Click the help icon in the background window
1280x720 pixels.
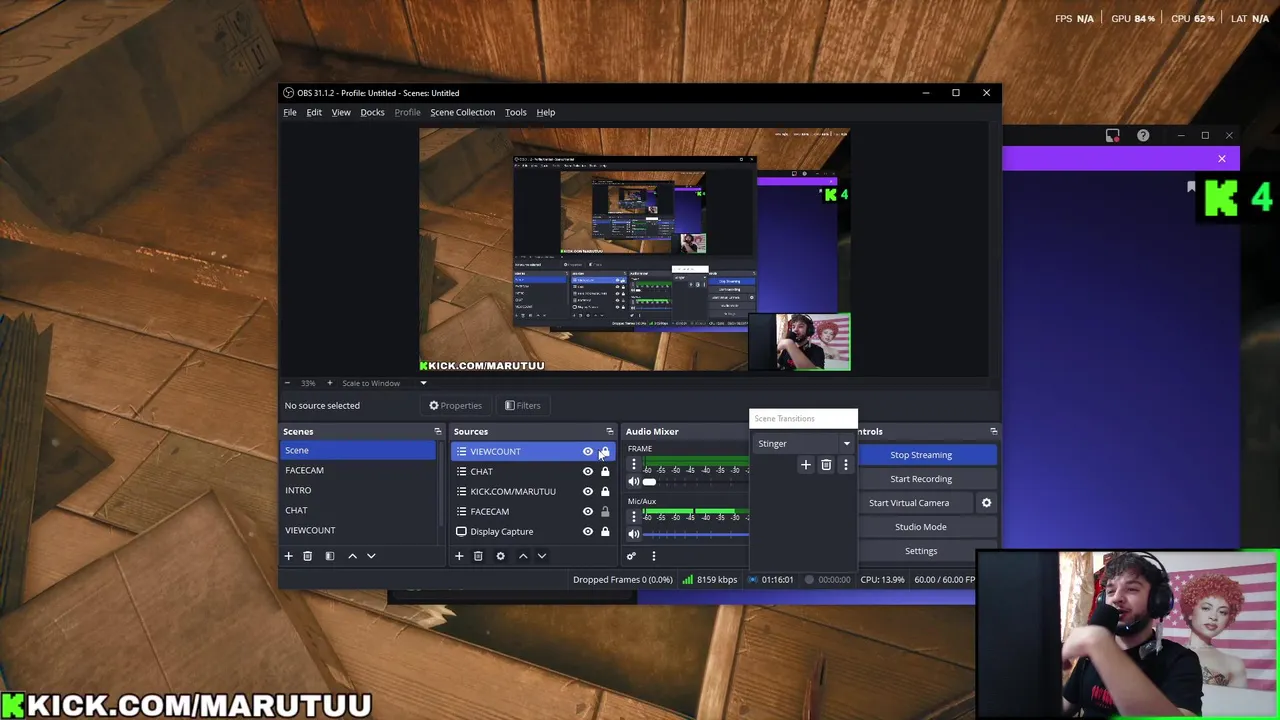coord(1143,135)
